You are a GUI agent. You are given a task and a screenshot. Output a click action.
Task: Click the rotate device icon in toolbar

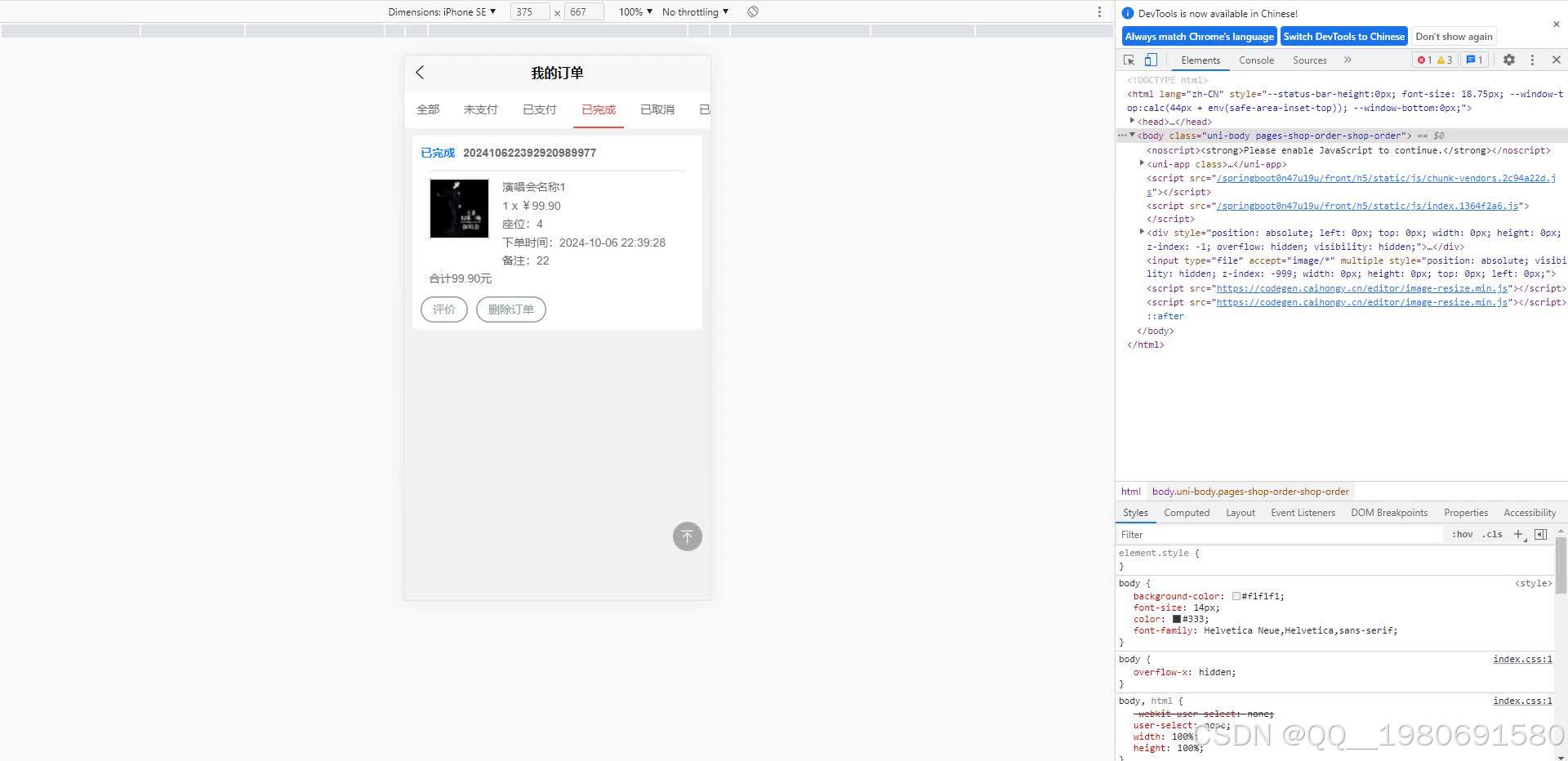753,11
